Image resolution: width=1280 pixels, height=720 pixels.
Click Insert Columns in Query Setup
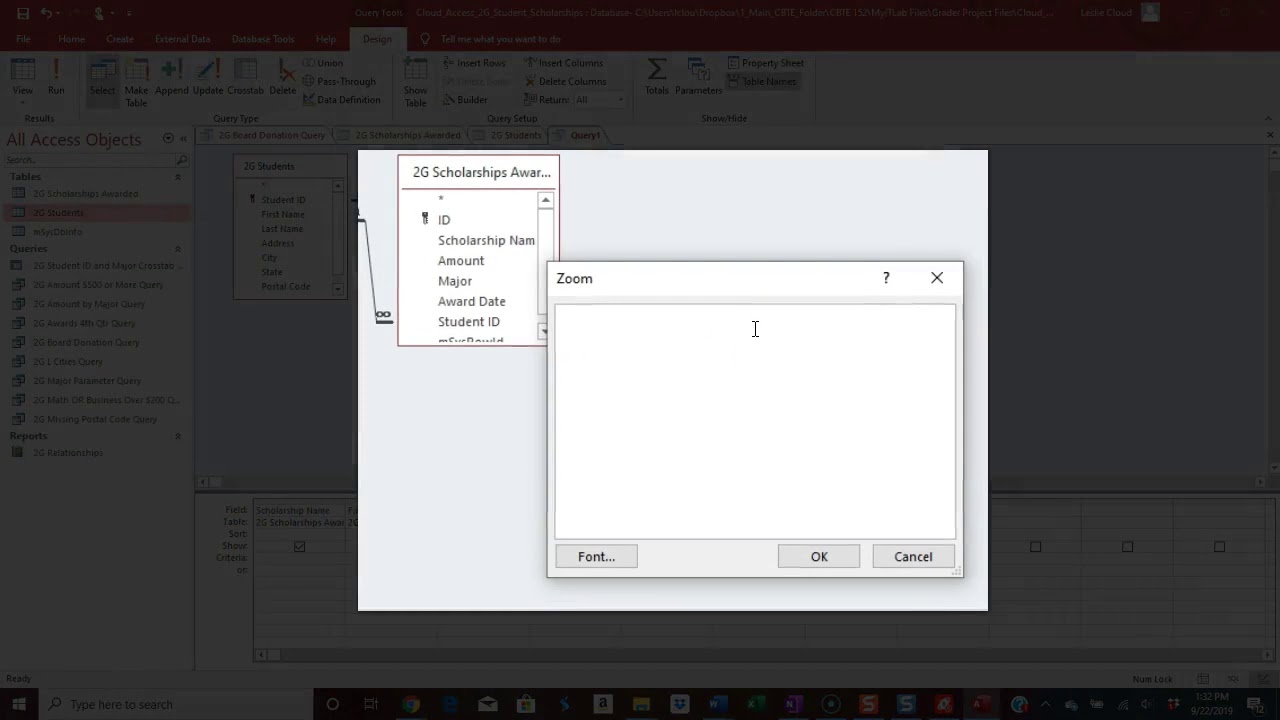[x=564, y=63]
